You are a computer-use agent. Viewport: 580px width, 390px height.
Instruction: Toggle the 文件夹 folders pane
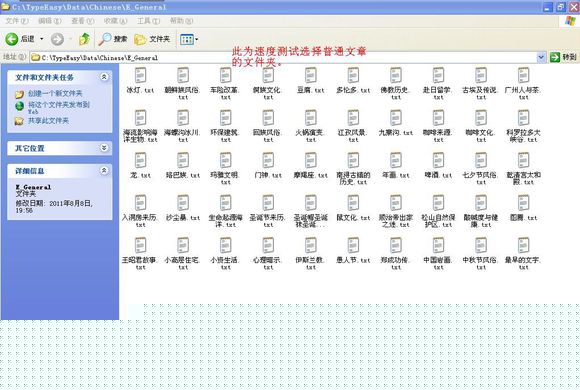point(152,39)
